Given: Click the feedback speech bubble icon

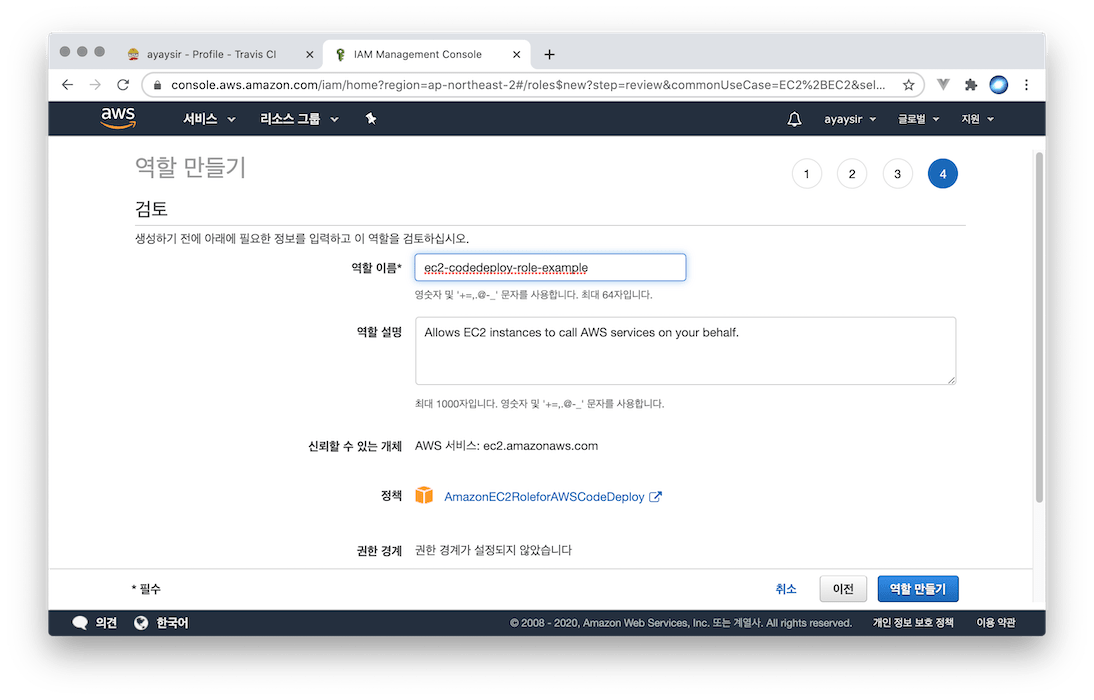Looking at the screenshot, I should tap(80, 623).
